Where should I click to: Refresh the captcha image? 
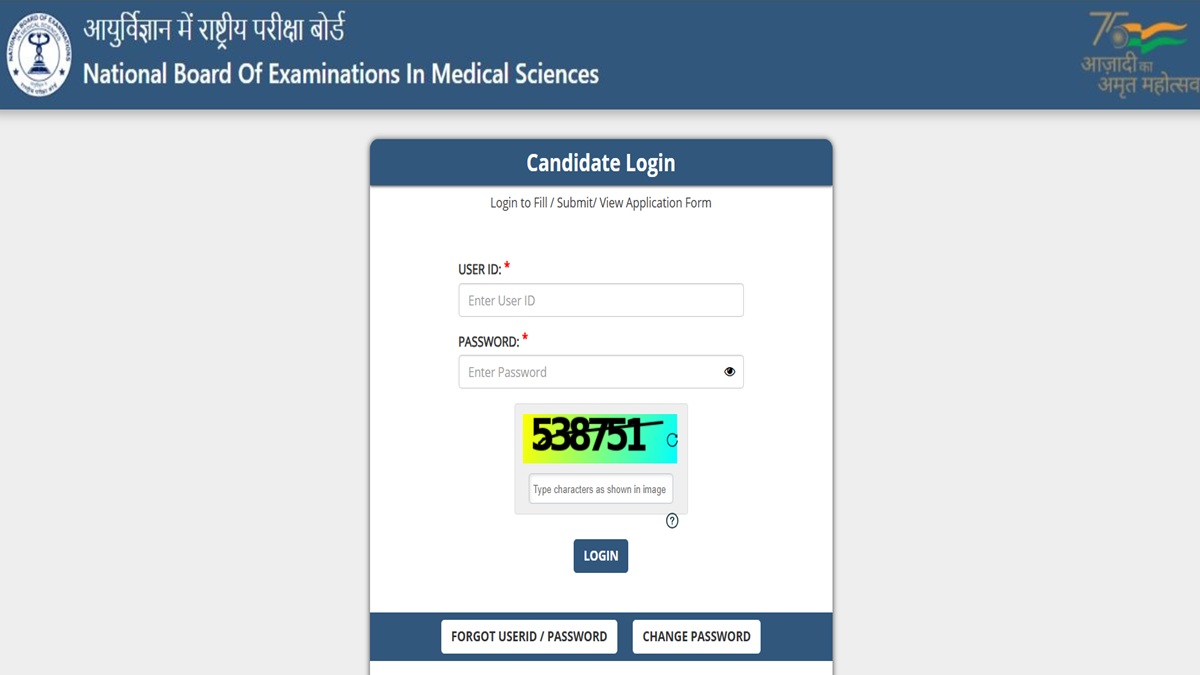click(x=672, y=440)
